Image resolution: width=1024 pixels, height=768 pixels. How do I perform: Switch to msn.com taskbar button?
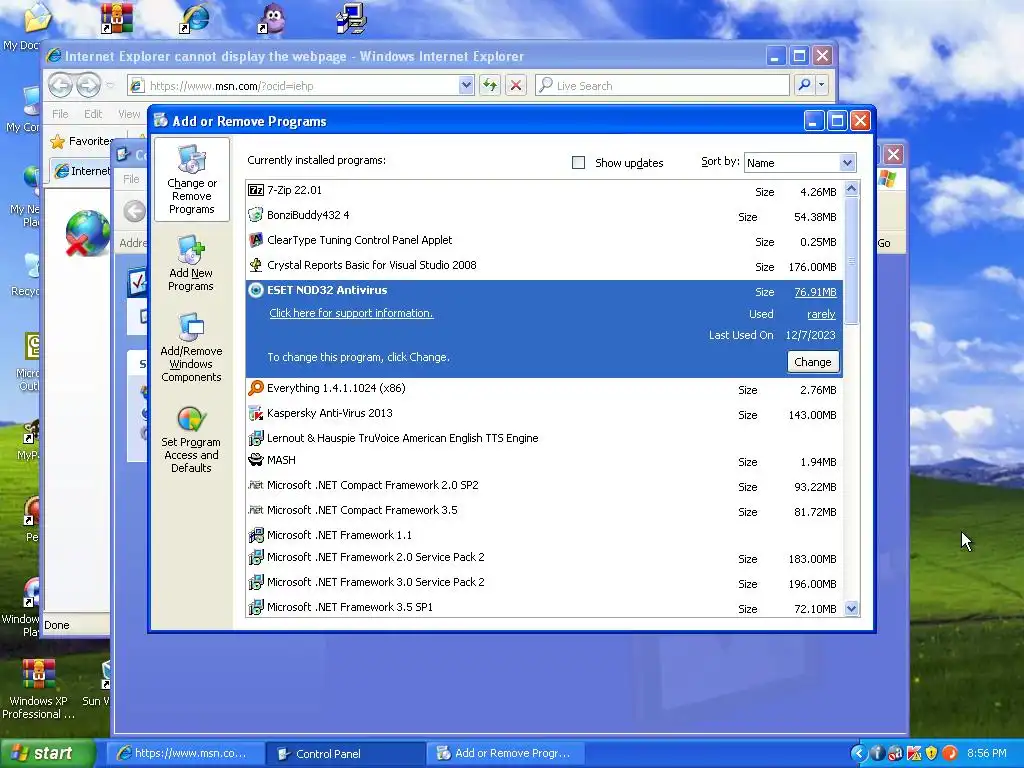coord(185,753)
